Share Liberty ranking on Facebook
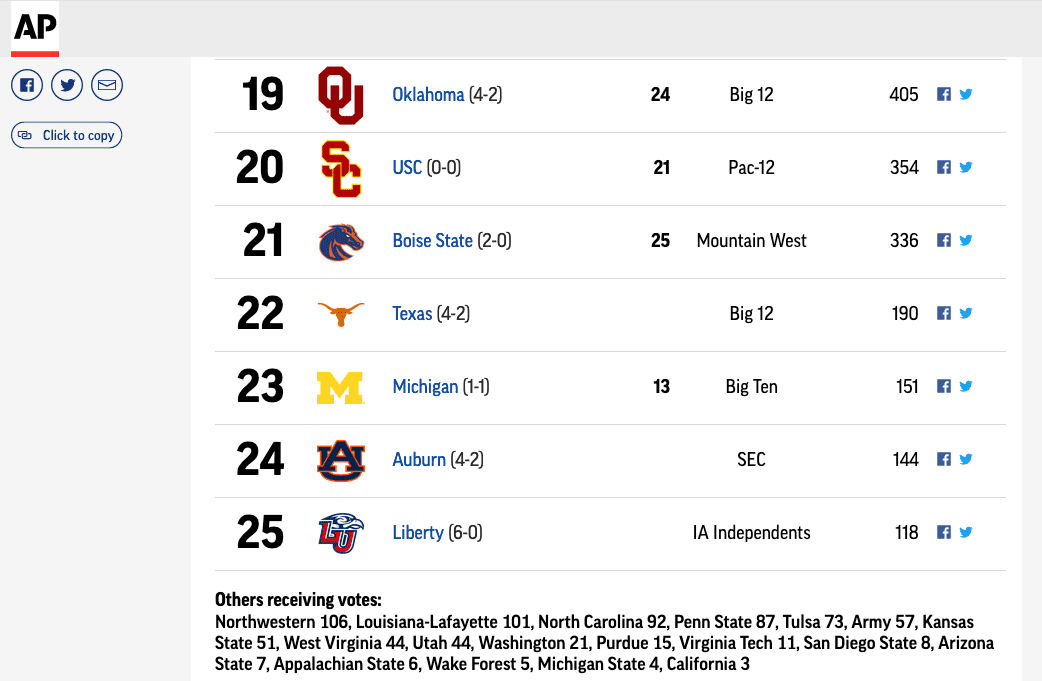Image resolution: width=1042 pixels, height=681 pixels. 944,532
